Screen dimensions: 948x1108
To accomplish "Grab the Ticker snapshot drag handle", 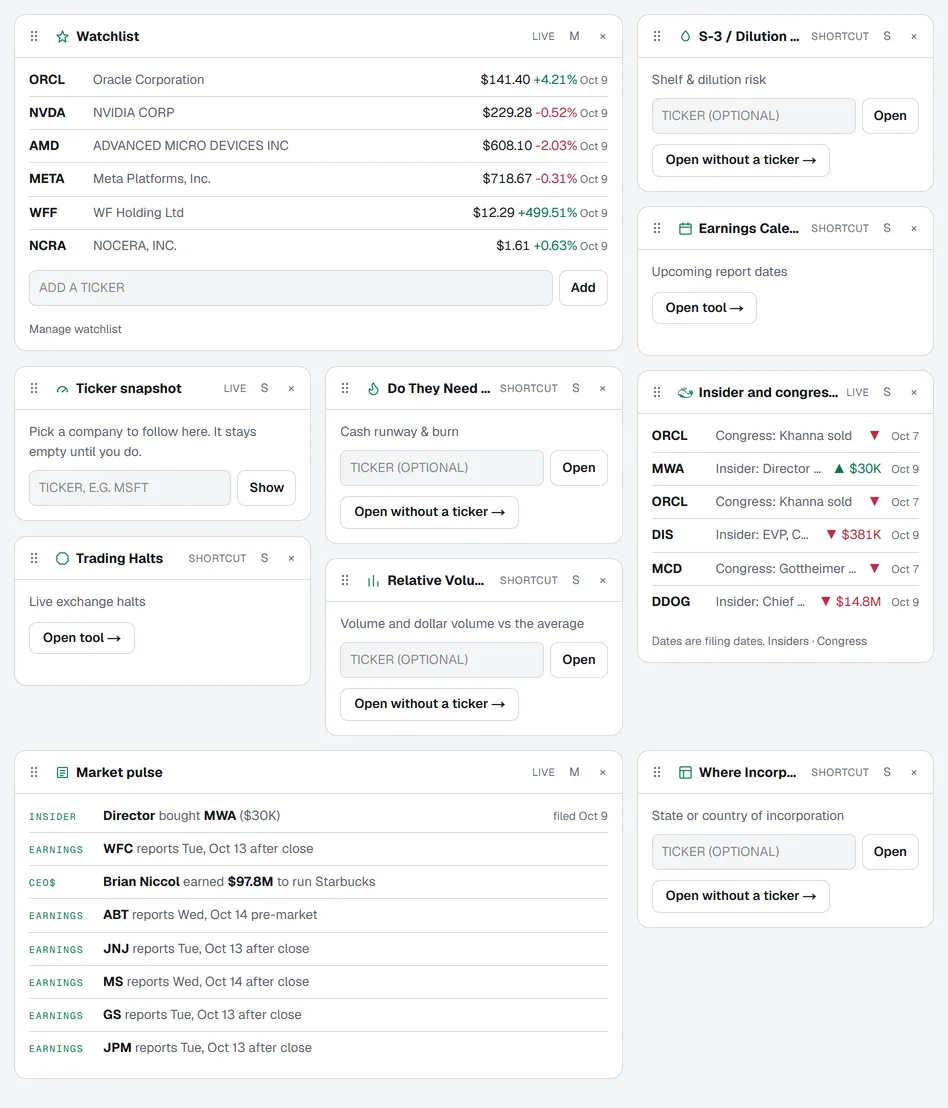I will tap(34, 389).
